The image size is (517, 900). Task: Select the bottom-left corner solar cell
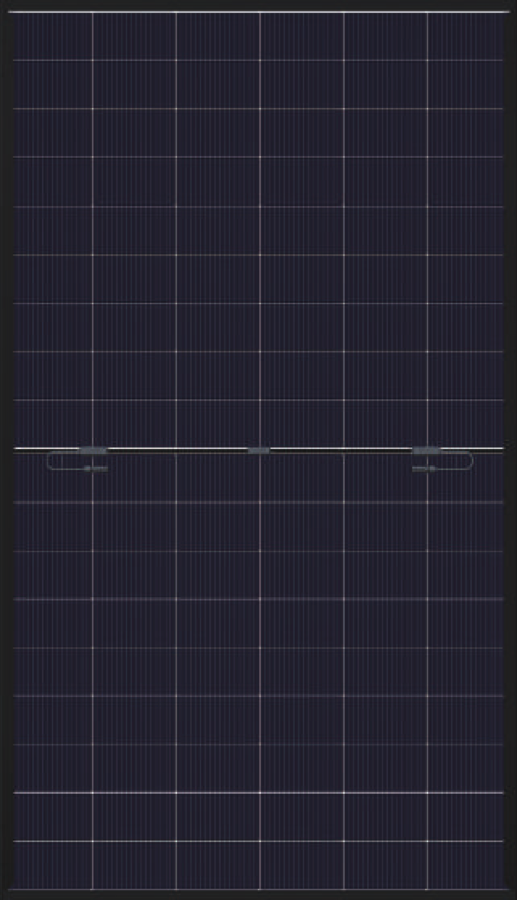coord(52,864)
